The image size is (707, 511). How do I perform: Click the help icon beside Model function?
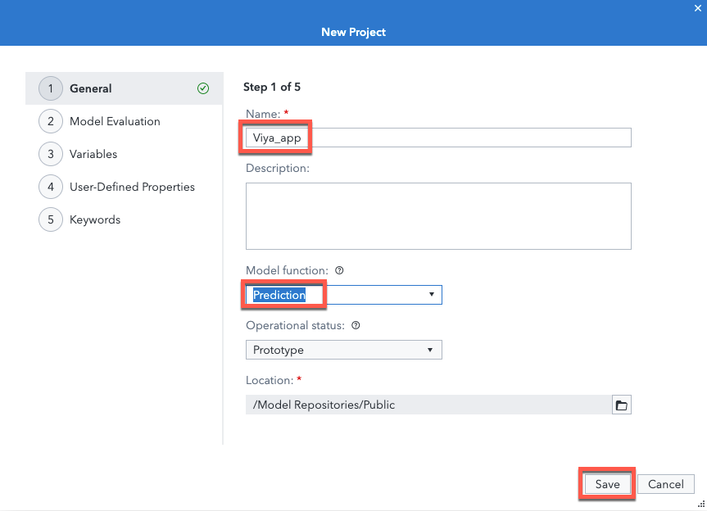339,271
